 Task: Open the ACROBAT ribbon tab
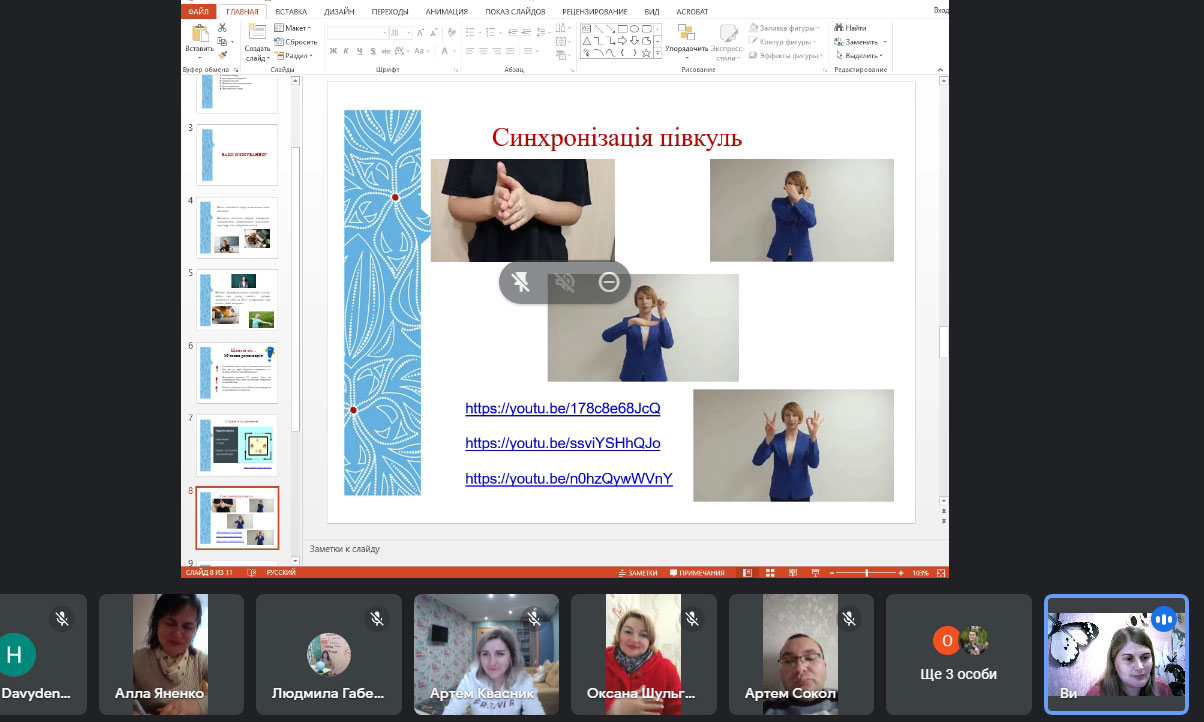point(692,11)
